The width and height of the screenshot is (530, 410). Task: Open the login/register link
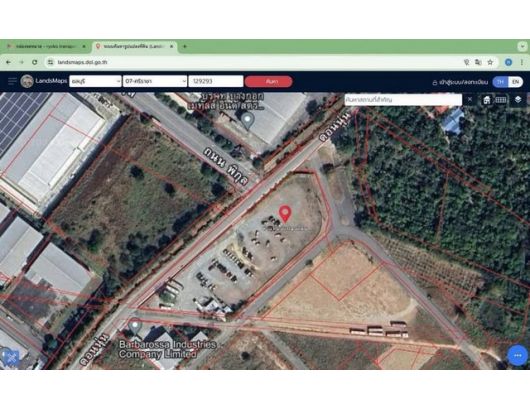point(460,82)
